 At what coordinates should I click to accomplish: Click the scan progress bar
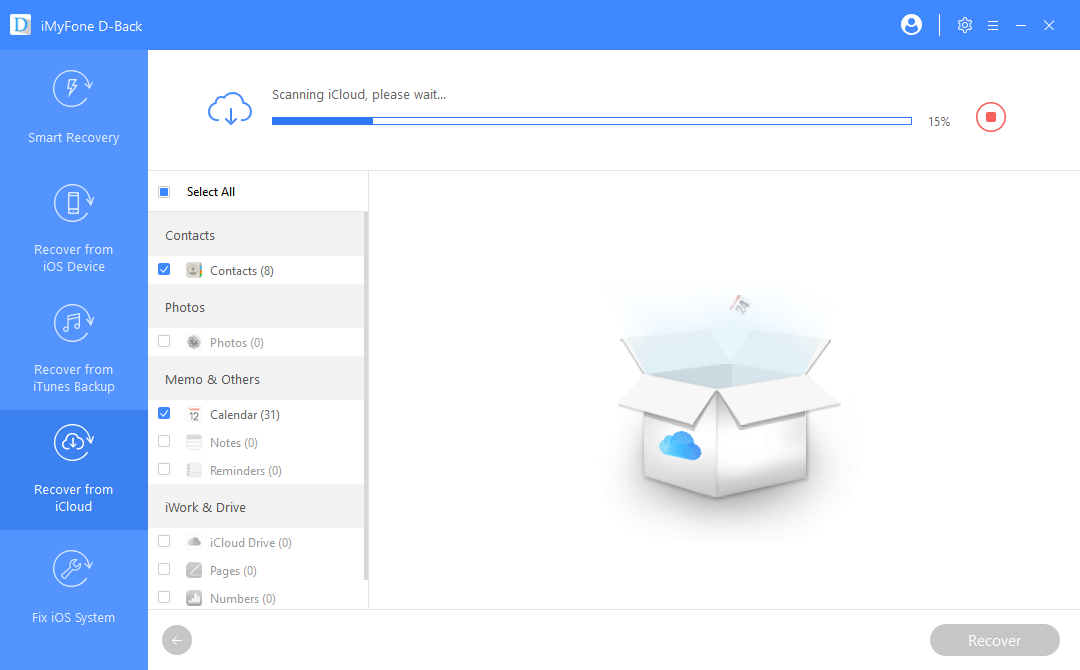592,121
